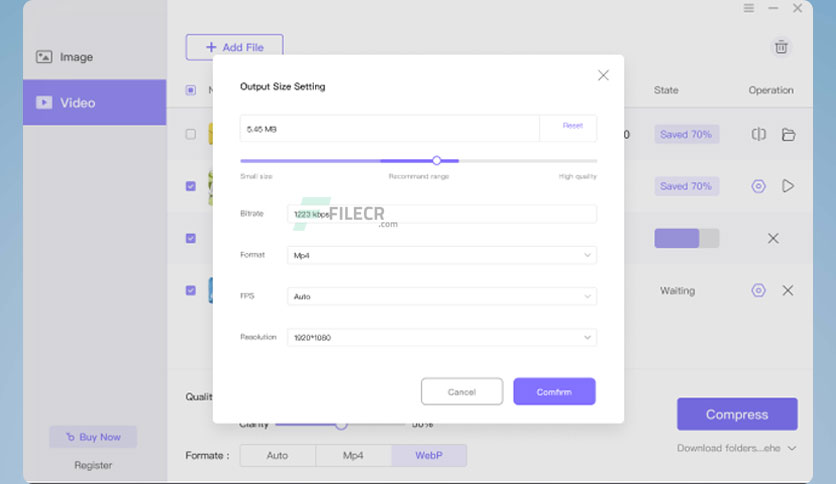The height and width of the screenshot is (484, 836).
Task: Open settings icon in Waiting row
Action: point(758,291)
